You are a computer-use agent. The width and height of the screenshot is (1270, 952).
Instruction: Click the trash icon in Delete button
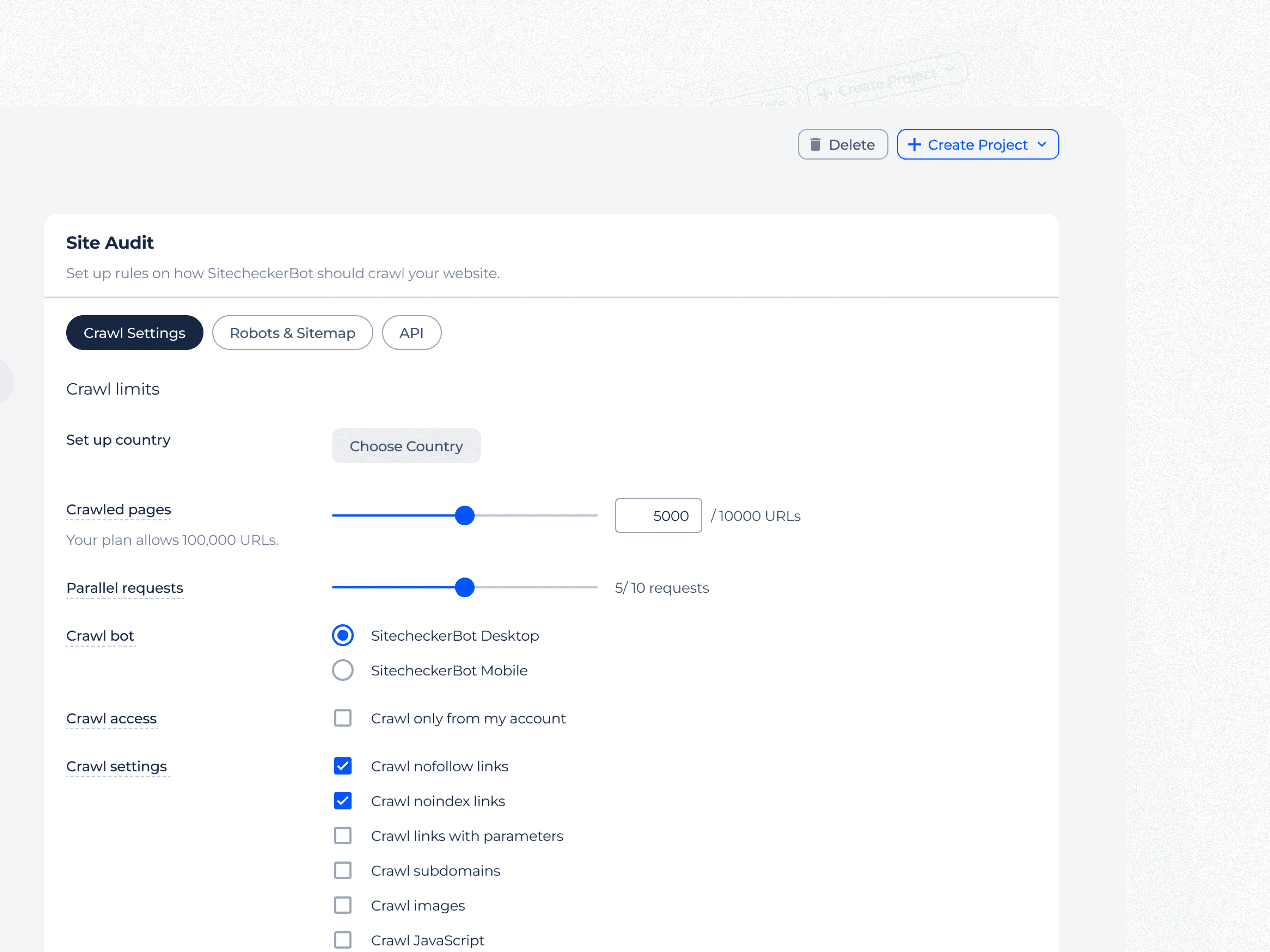click(x=815, y=145)
